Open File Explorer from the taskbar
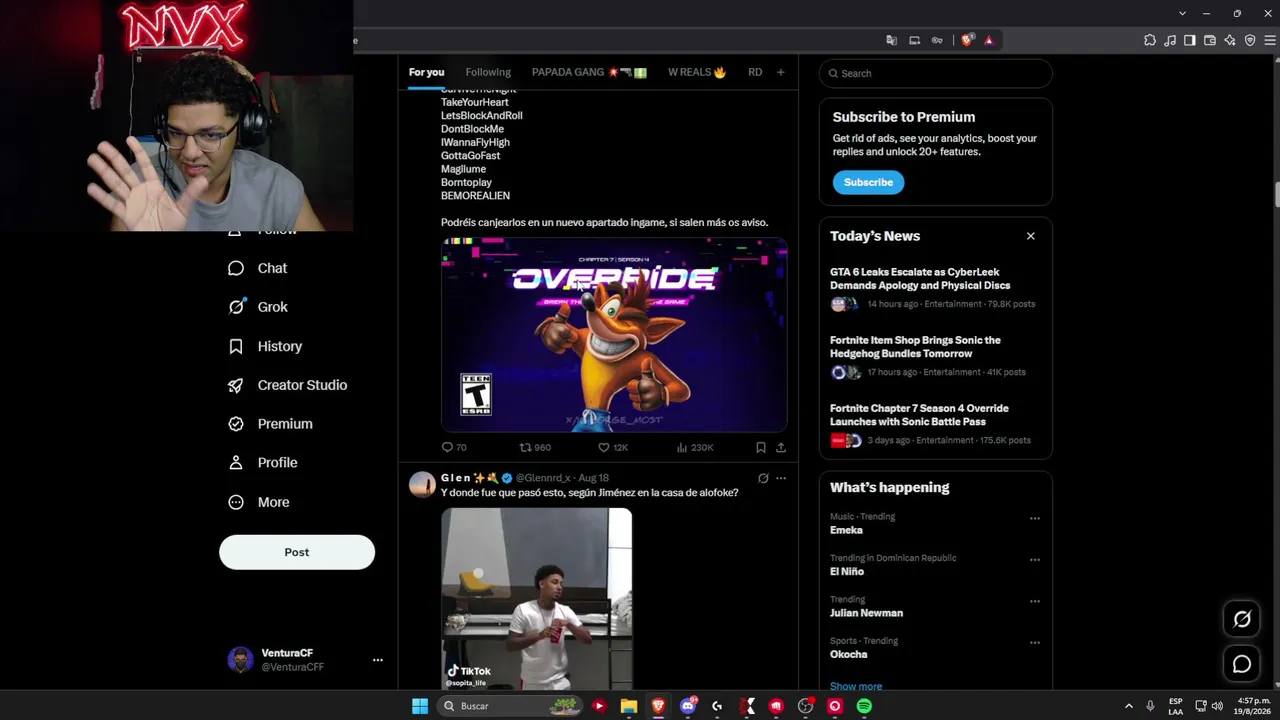Screen dimensions: 1280x720 coord(629,706)
